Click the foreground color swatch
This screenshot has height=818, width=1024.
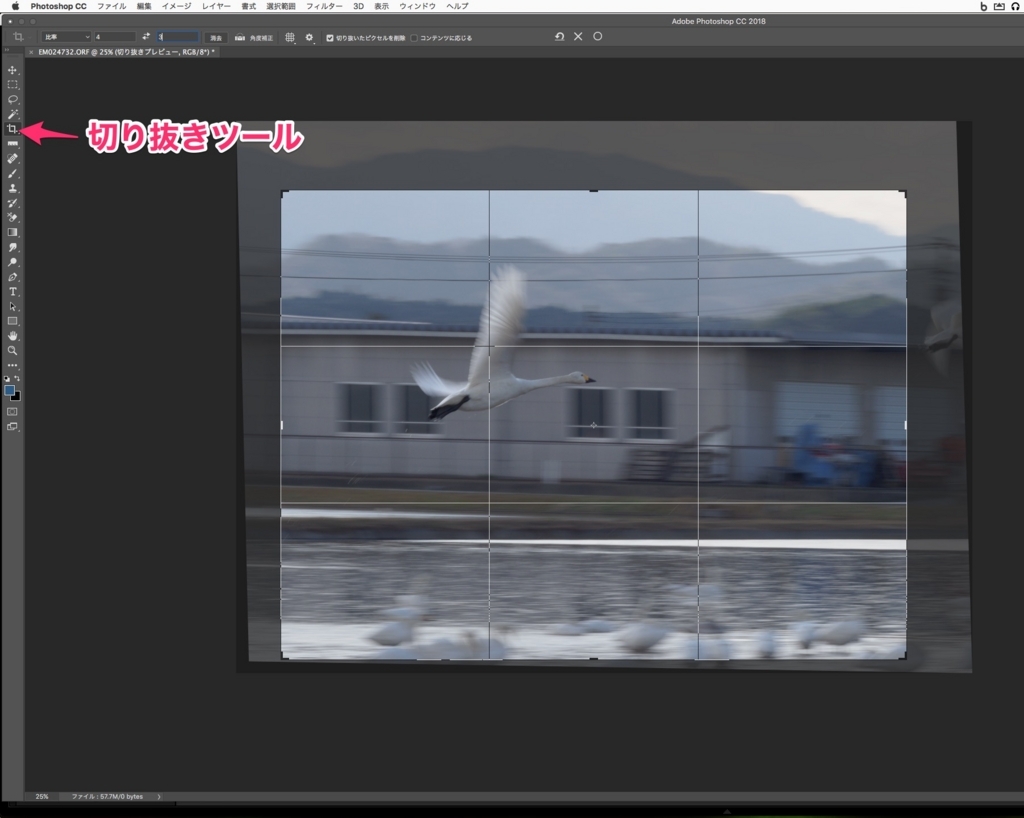pyautogui.click(x=10, y=391)
